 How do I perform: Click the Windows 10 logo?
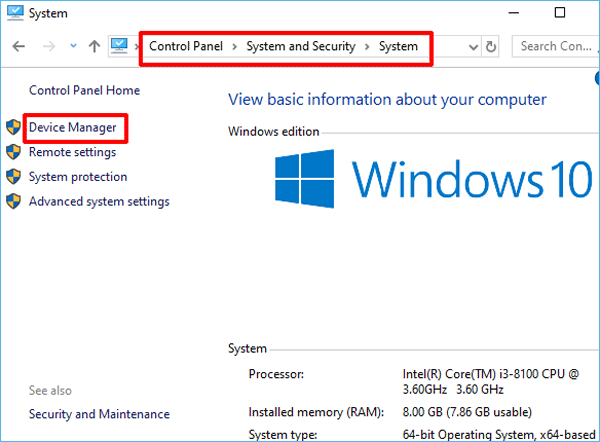(434, 179)
